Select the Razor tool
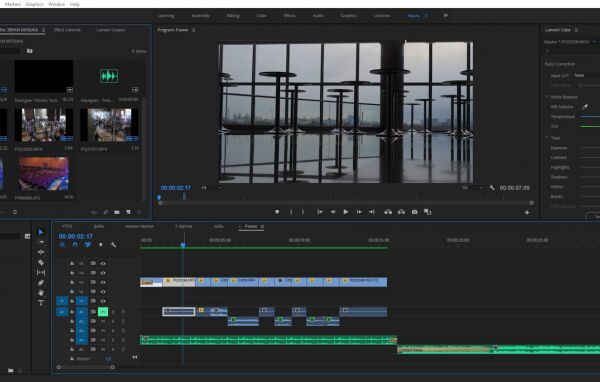Screen dimensions: 600x382 tap(41, 263)
